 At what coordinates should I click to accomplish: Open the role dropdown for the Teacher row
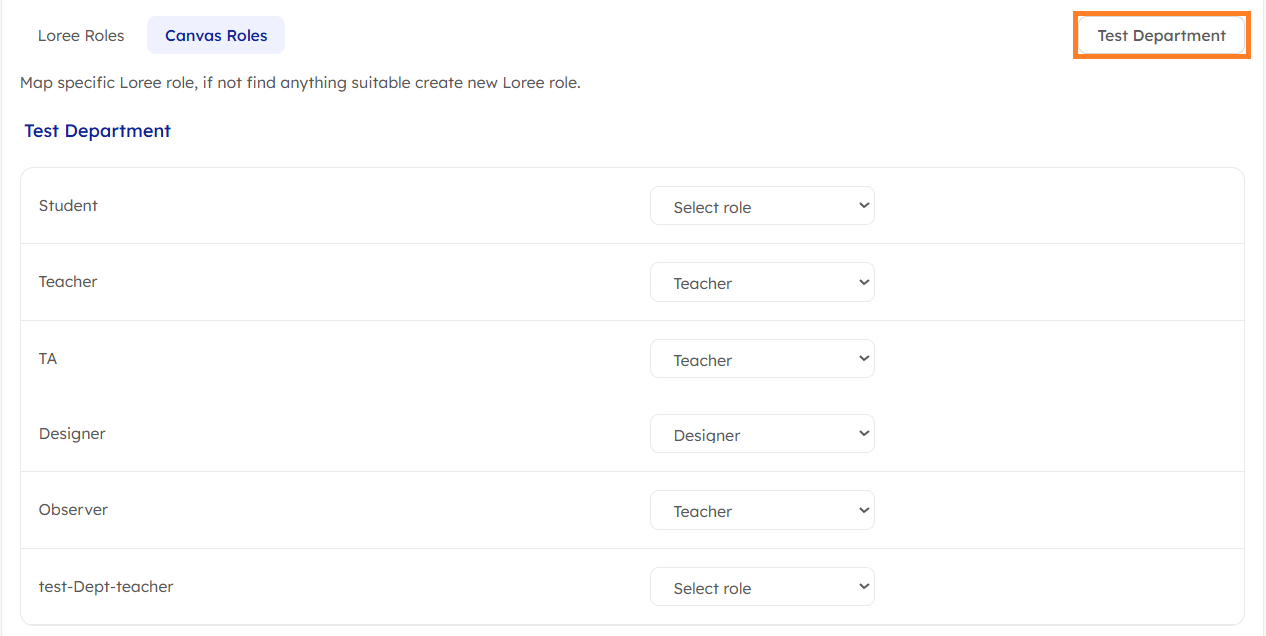click(761, 283)
